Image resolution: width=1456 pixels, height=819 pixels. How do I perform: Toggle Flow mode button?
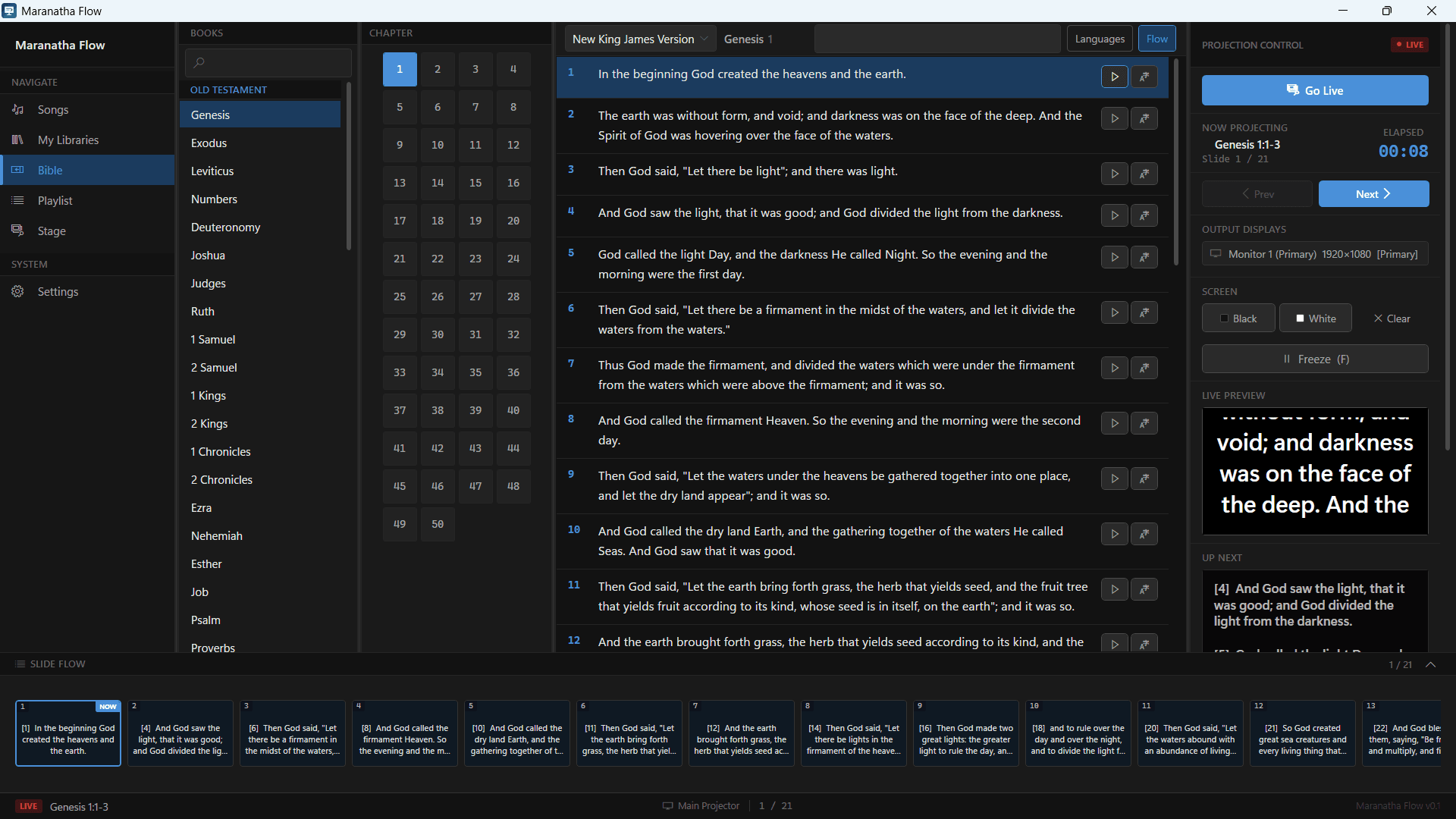1156,39
